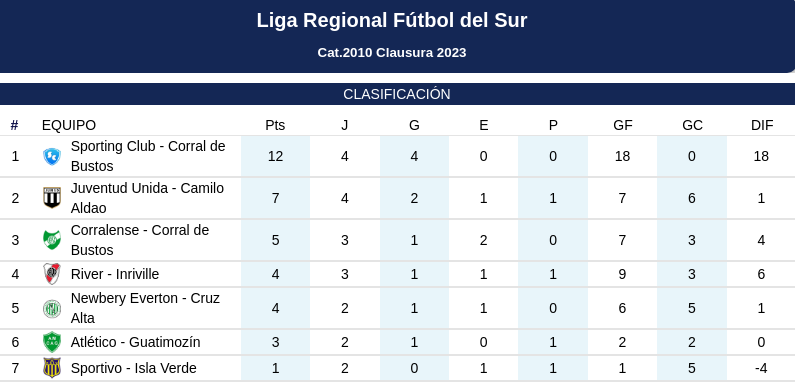
Task: Click the Atlético Guatimozín green crest
Action: pos(52,342)
